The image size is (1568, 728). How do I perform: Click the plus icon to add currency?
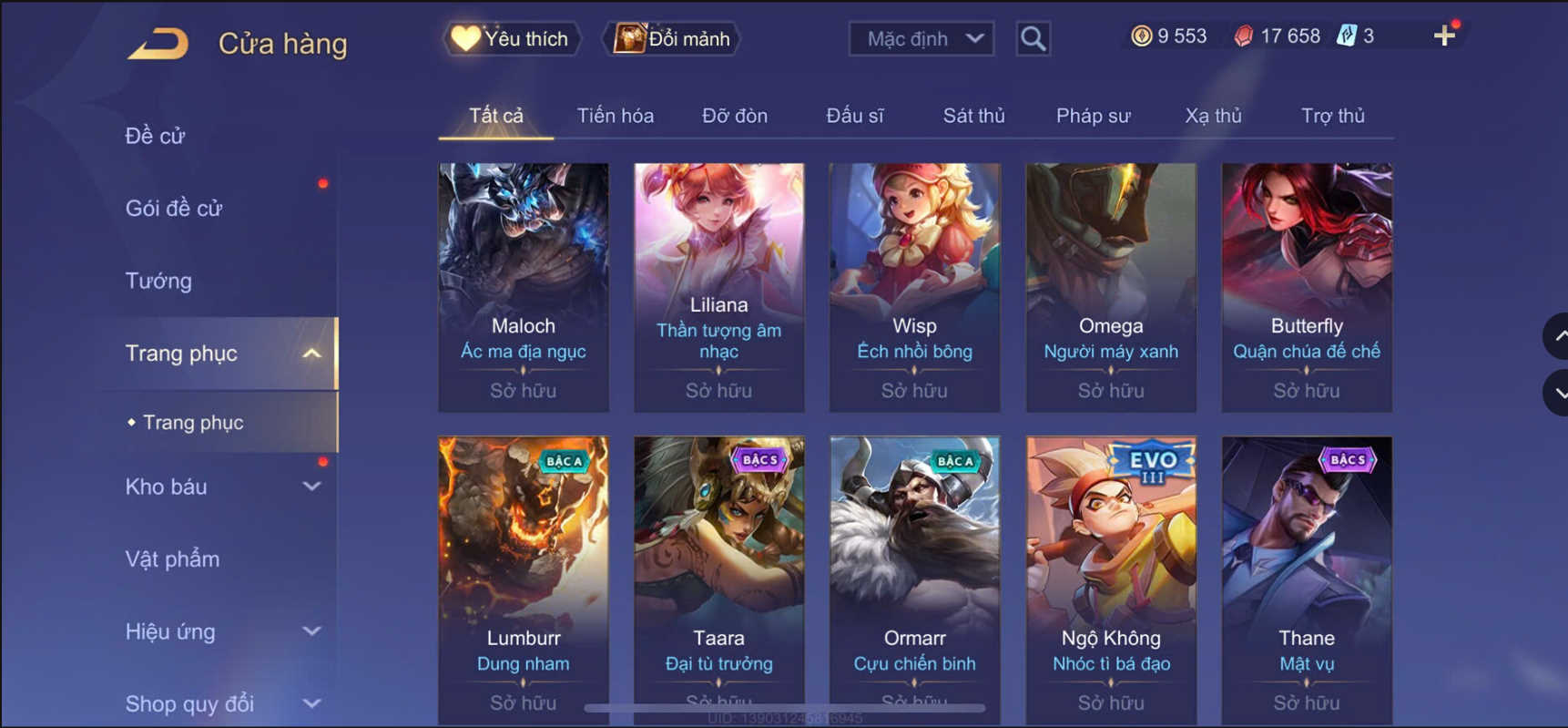pyautogui.click(x=1444, y=36)
